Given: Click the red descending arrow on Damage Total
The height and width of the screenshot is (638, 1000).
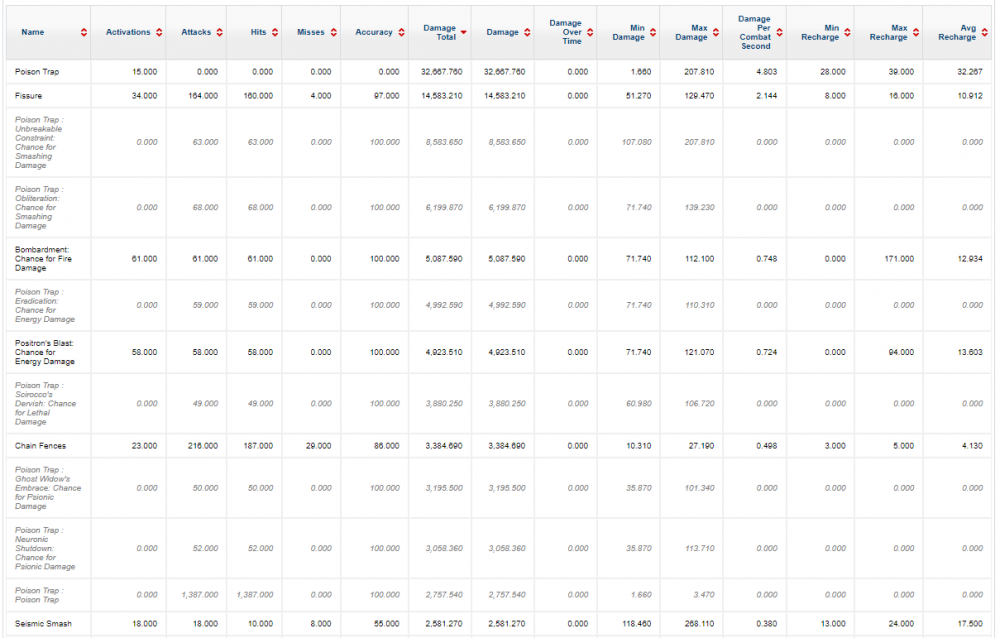Looking at the screenshot, I should click(x=463, y=33).
